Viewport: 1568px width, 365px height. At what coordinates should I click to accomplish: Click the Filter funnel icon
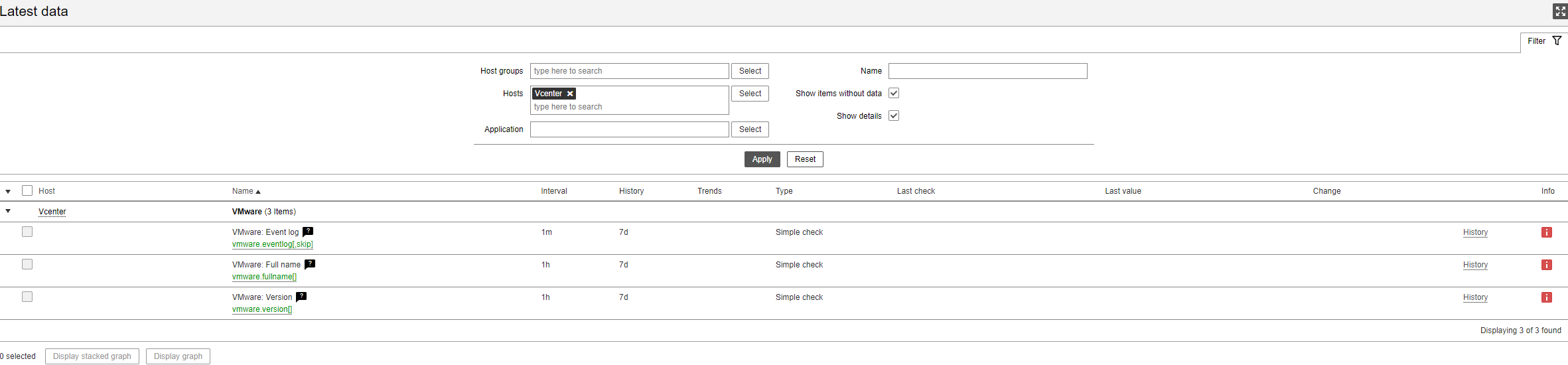pyautogui.click(x=1557, y=41)
